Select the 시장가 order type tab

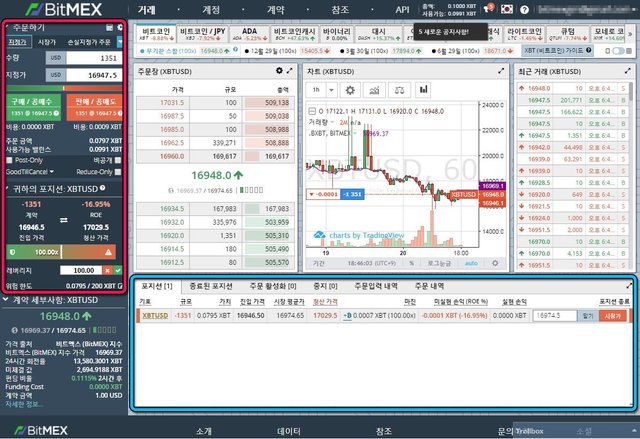(47, 42)
